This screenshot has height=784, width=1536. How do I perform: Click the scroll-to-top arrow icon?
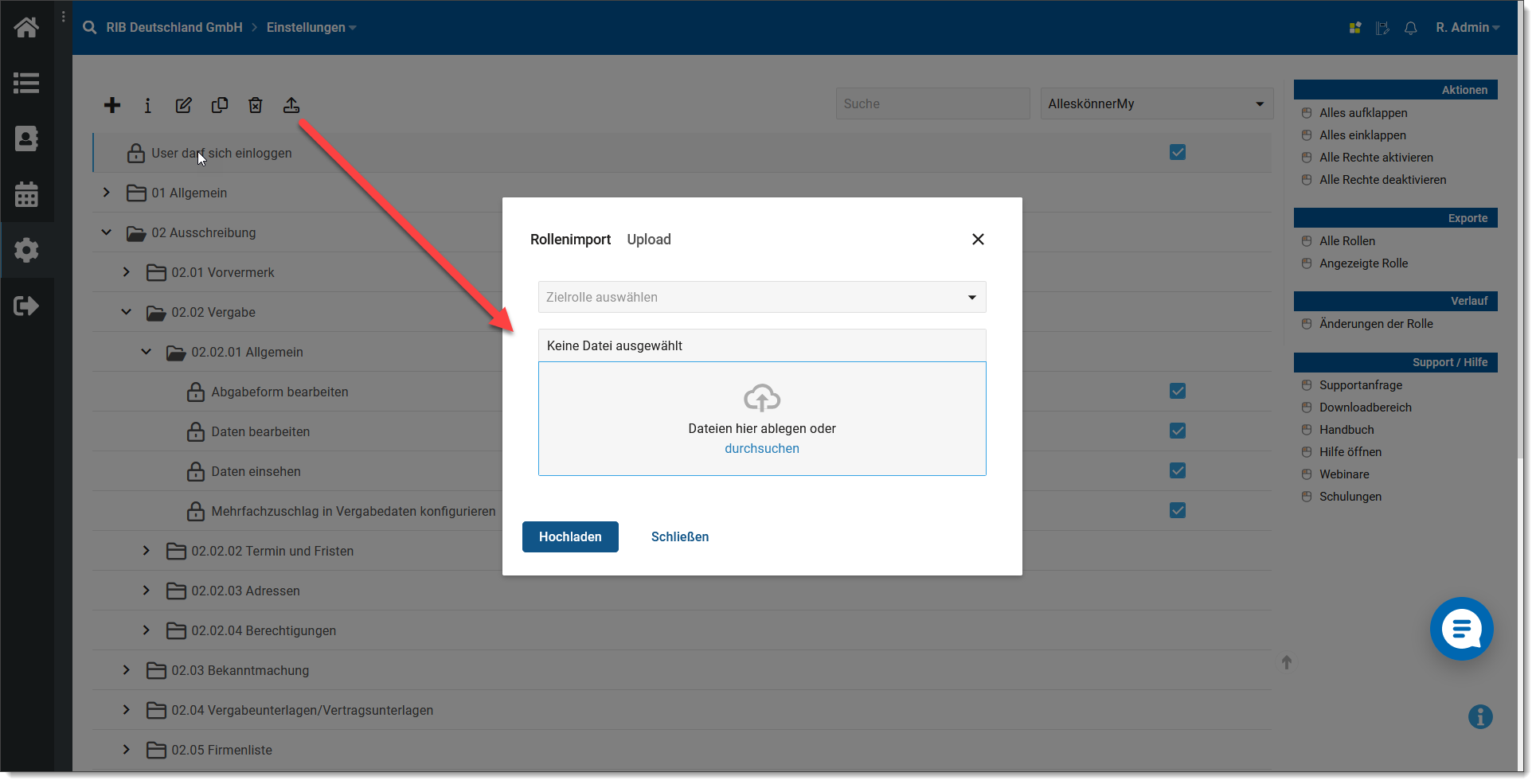click(x=1287, y=662)
